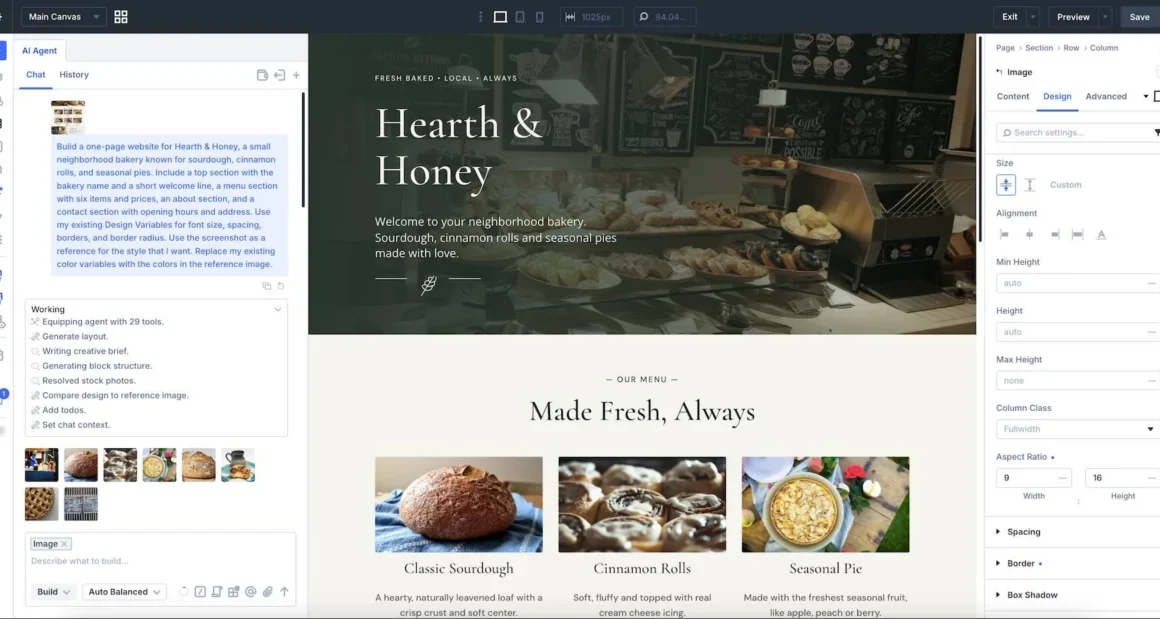Align image to the right

pos(1054,234)
